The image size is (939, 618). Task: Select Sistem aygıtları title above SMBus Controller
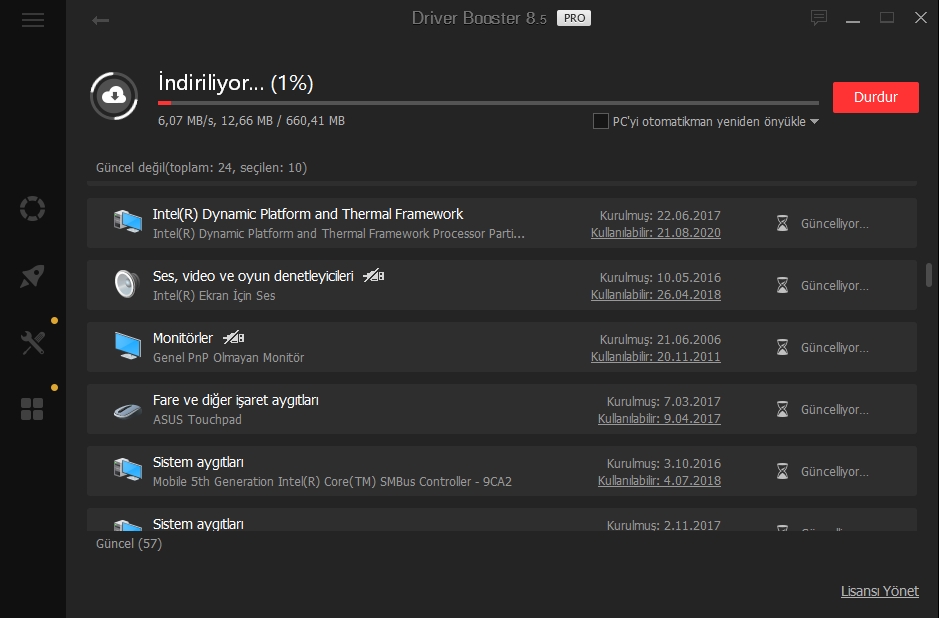click(x=198, y=462)
